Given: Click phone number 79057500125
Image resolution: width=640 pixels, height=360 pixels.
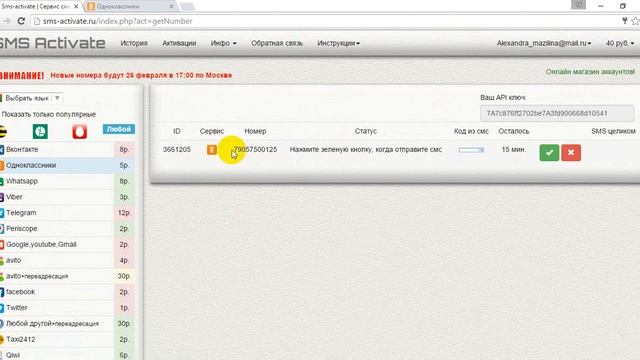Looking at the screenshot, I should (255, 150).
